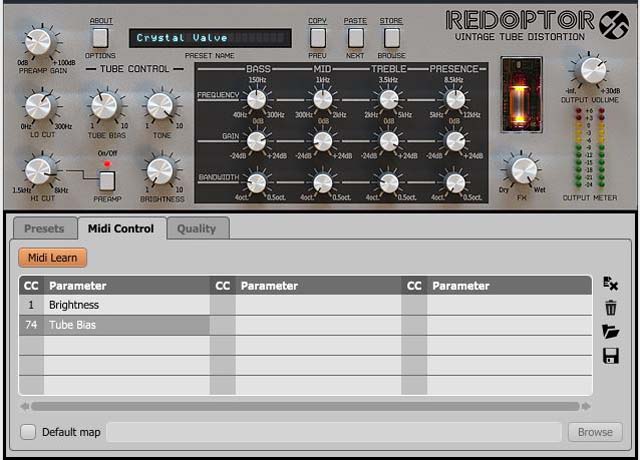Click the clear MIDI mappings icon
The image size is (640, 460).
[610, 285]
